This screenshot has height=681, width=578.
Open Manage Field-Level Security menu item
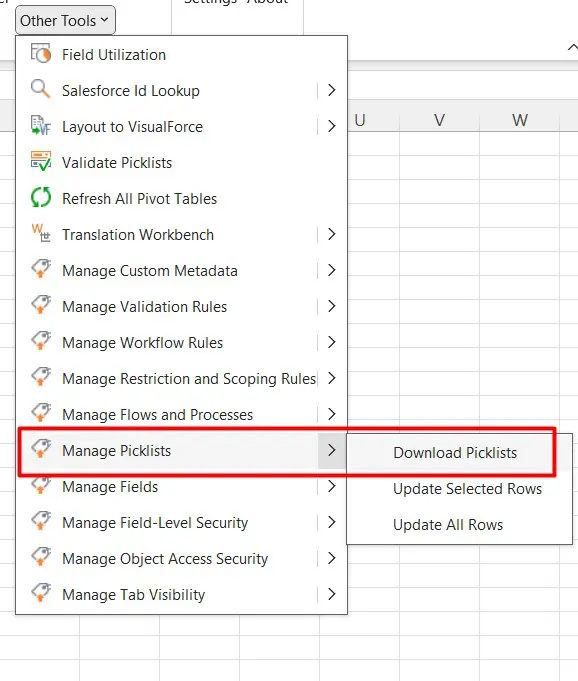[182, 522]
